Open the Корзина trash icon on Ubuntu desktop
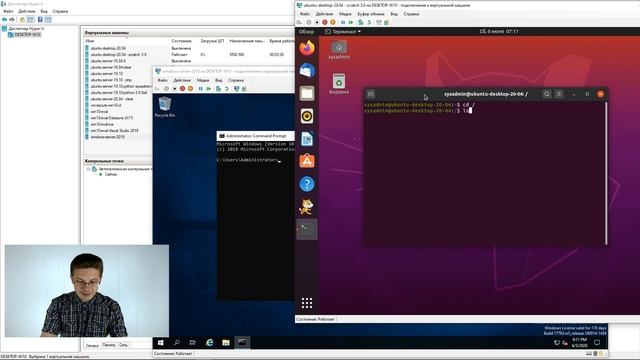The width and height of the screenshot is (640, 360). tap(339, 84)
